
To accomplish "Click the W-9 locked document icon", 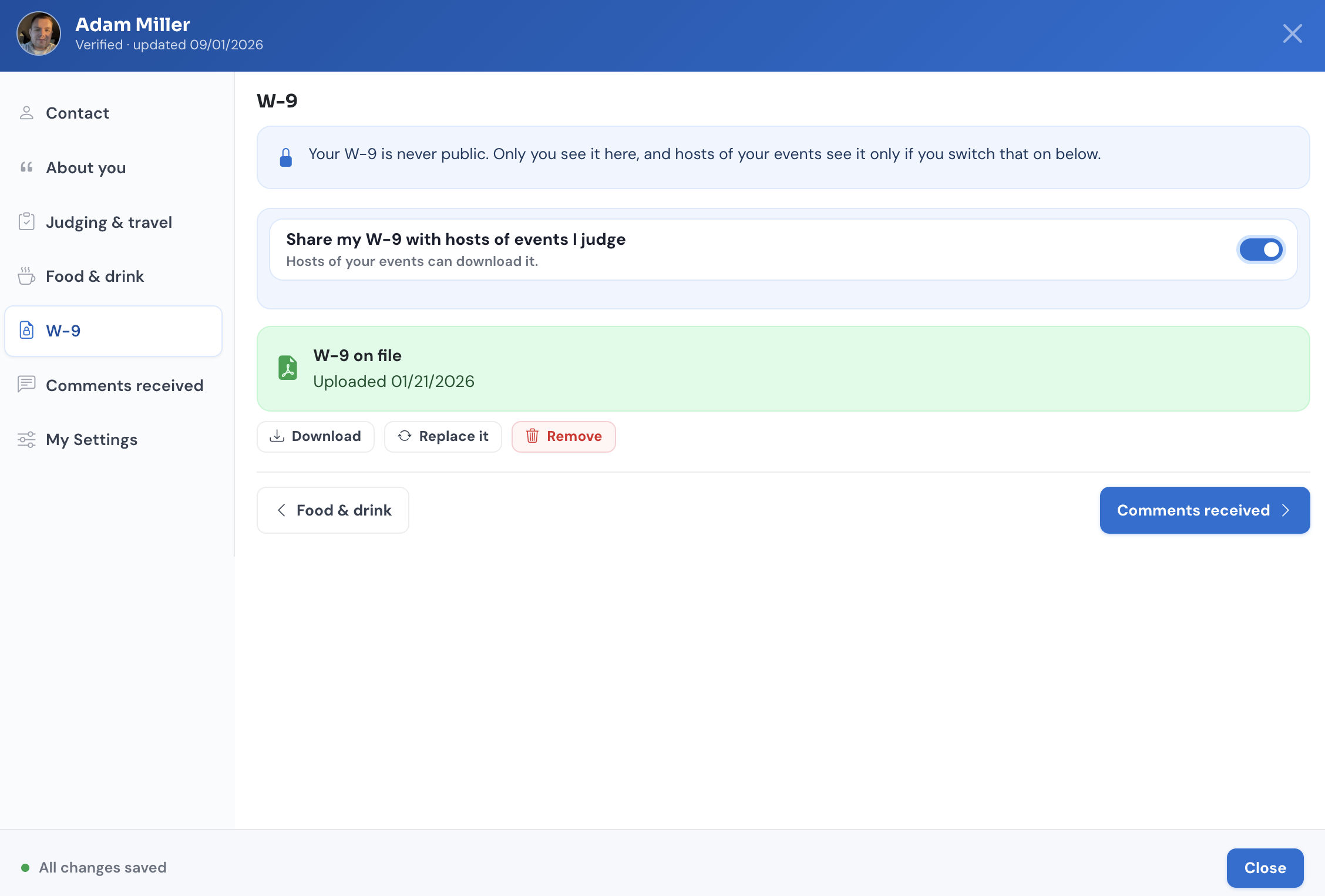I will coord(26,330).
